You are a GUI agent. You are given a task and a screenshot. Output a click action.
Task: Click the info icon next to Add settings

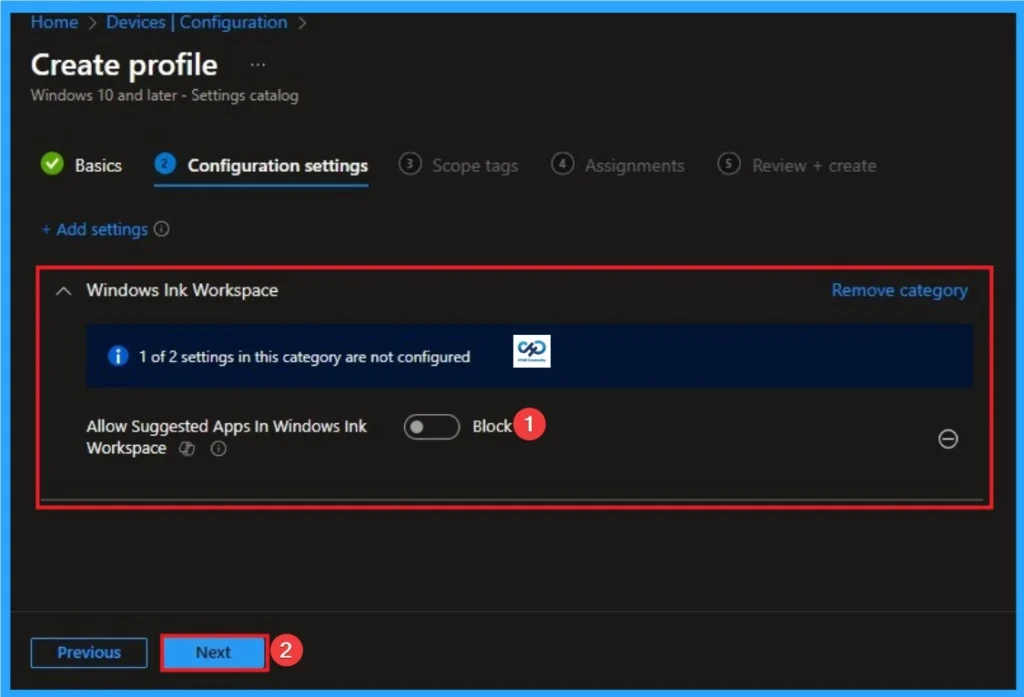pyautogui.click(x=163, y=229)
